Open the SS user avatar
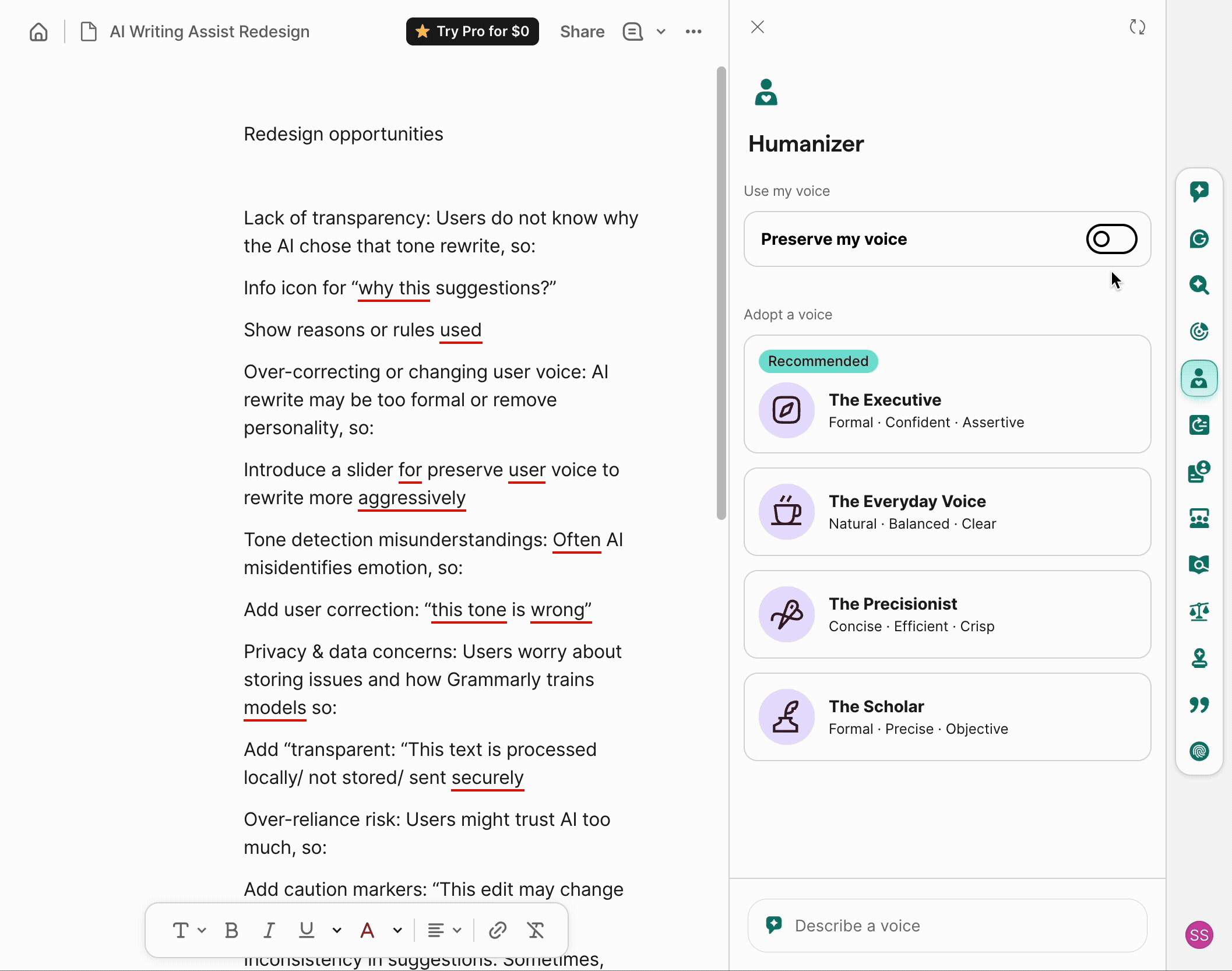Image resolution: width=1232 pixels, height=971 pixels. click(1199, 935)
